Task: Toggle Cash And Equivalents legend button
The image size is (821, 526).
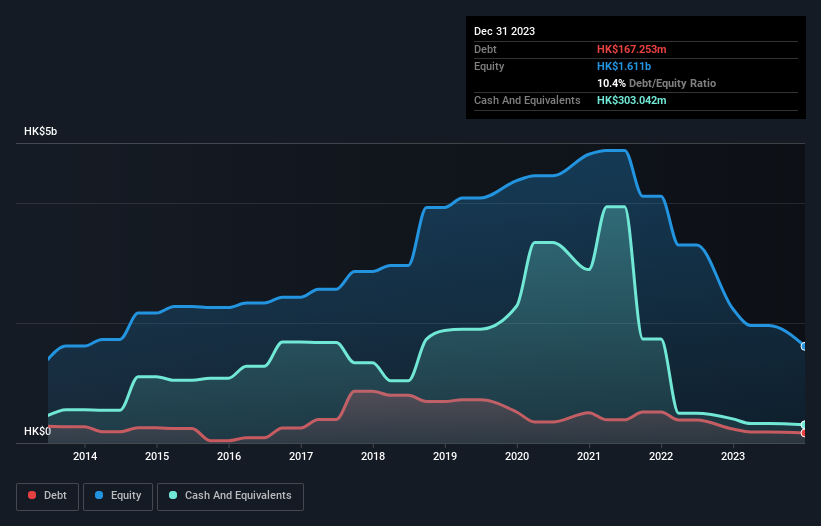Action: 230,496
